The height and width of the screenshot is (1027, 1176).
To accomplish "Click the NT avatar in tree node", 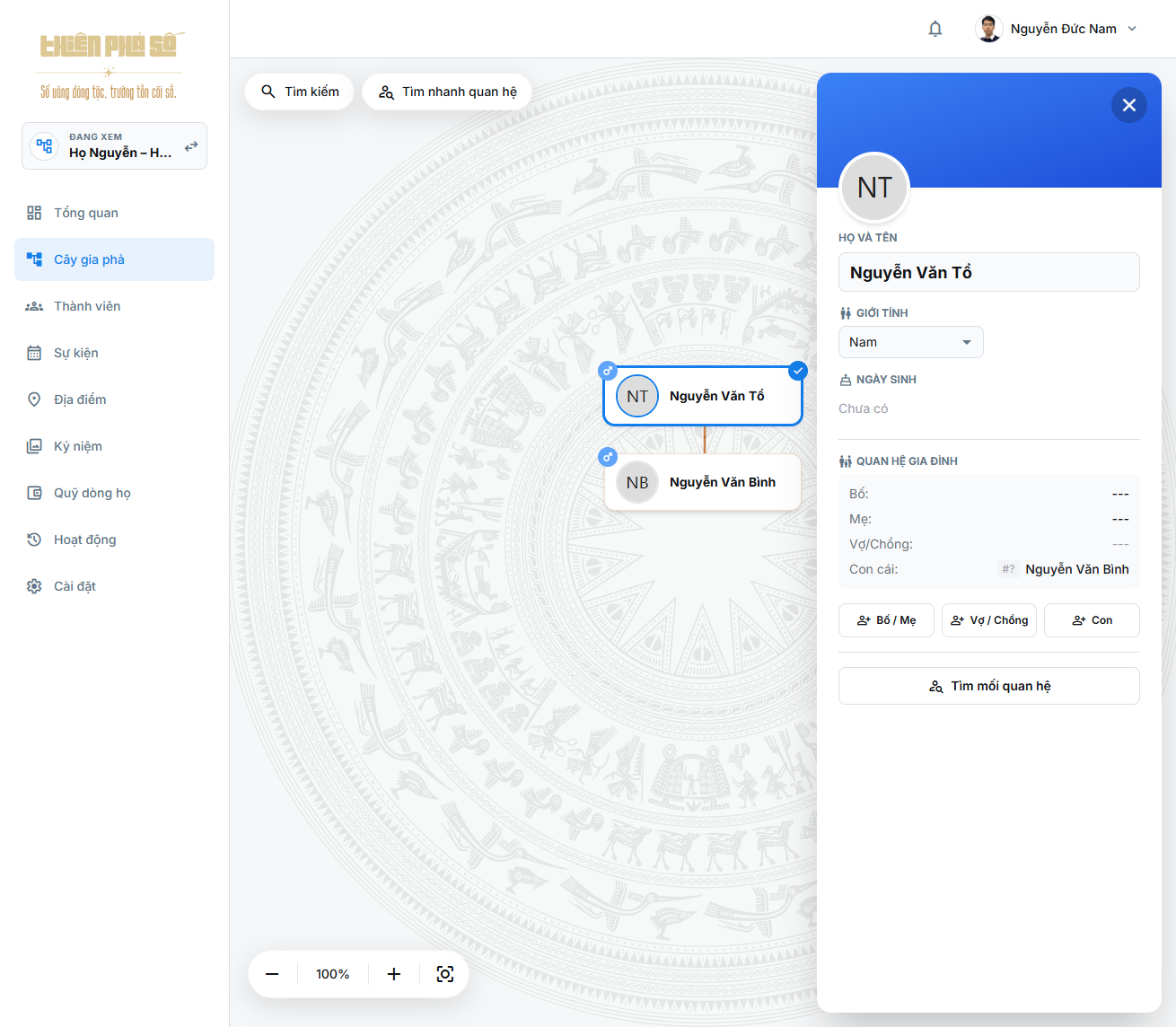I will [637, 396].
